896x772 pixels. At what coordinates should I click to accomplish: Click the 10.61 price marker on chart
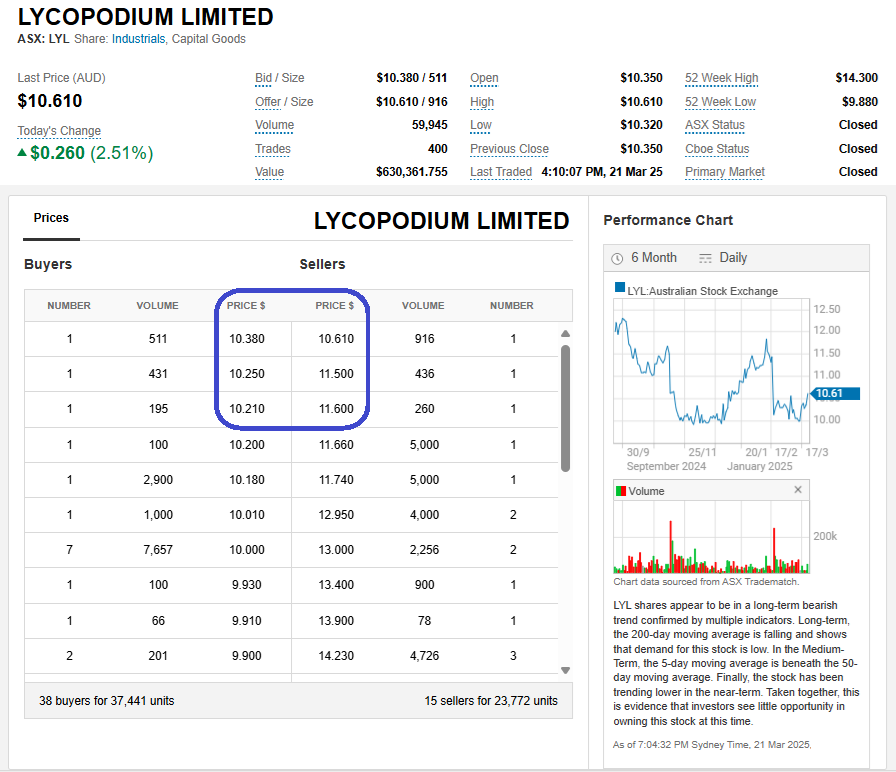coord(835,393)
